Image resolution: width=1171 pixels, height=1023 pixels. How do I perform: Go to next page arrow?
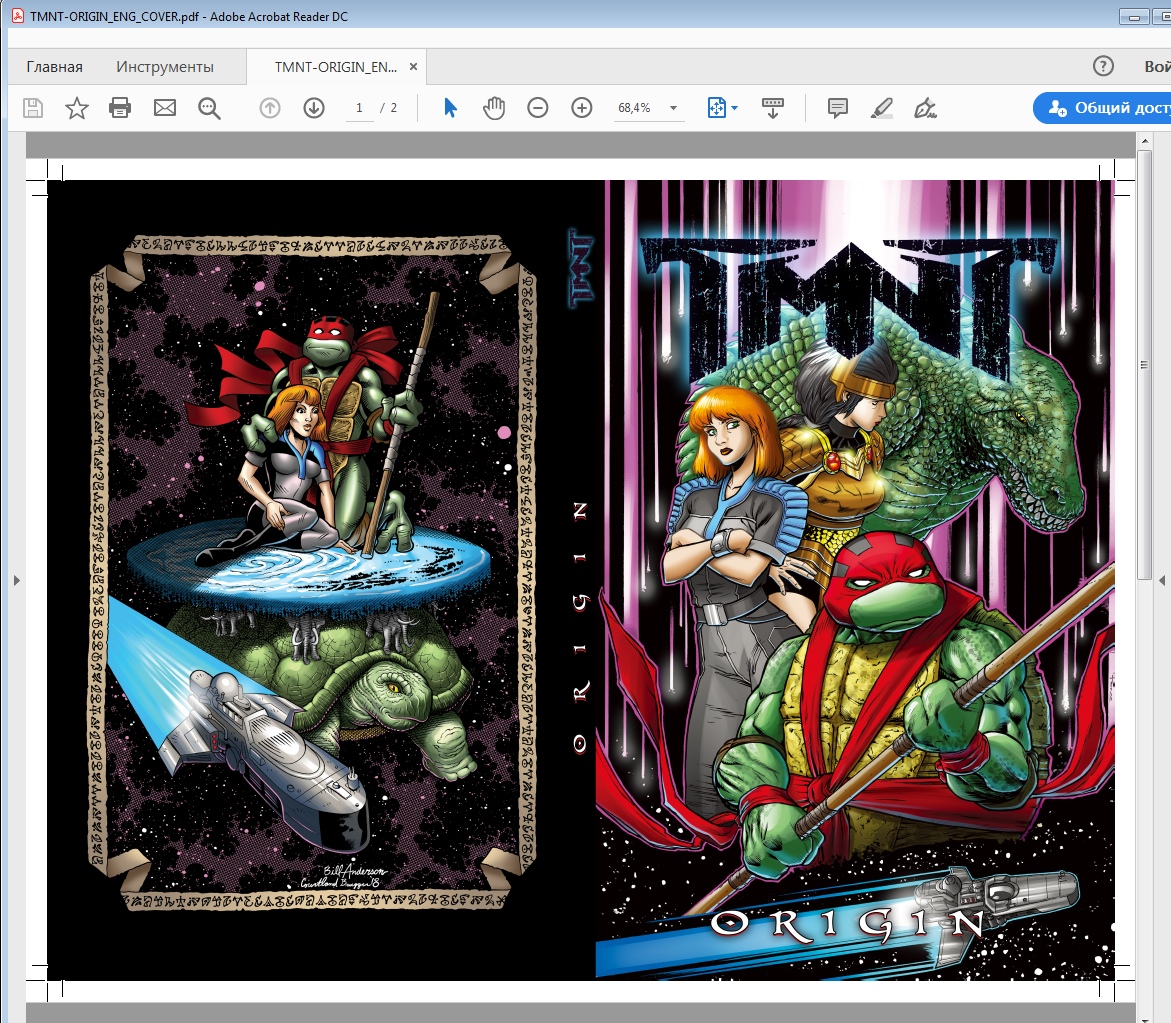click(x=314, y=108)
